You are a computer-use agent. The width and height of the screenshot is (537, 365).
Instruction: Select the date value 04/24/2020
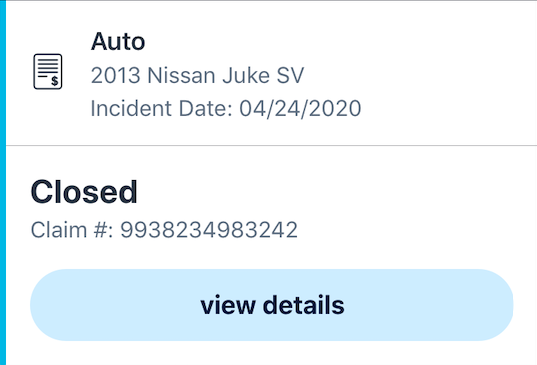pos(300,109)
